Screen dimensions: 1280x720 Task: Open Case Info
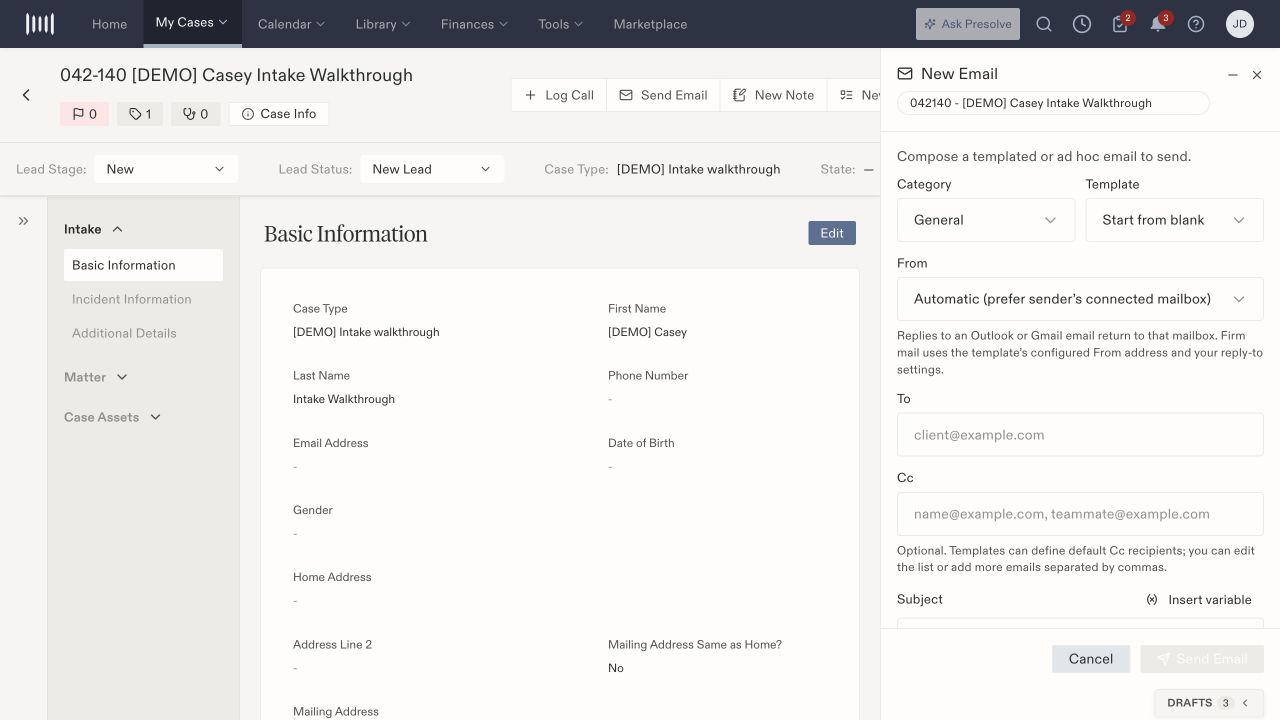(279, 114)
